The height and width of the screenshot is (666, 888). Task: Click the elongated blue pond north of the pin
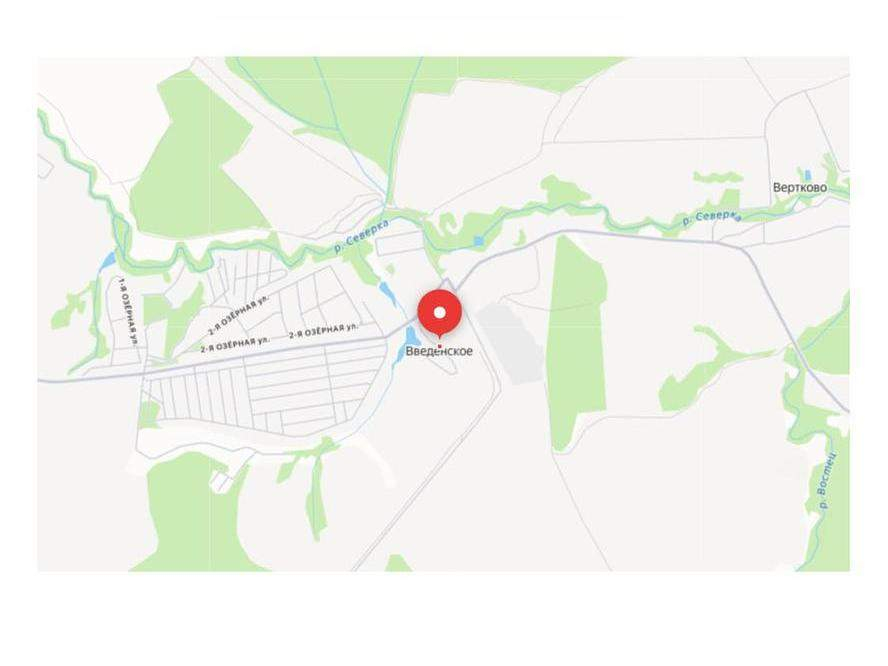[x=388, y=294]
